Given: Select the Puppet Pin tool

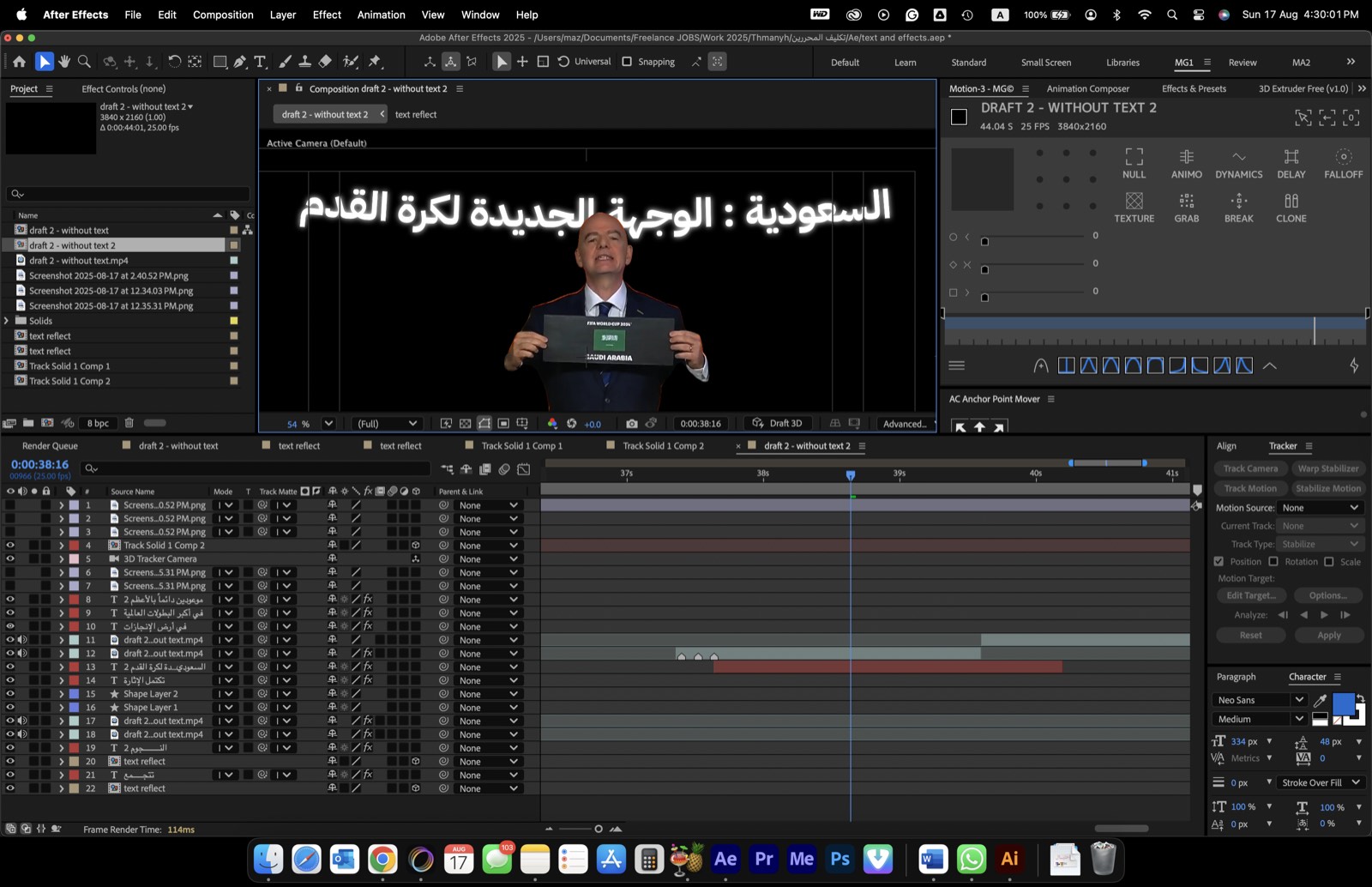Looking at the screenshot, I should [x=375, y=62].
